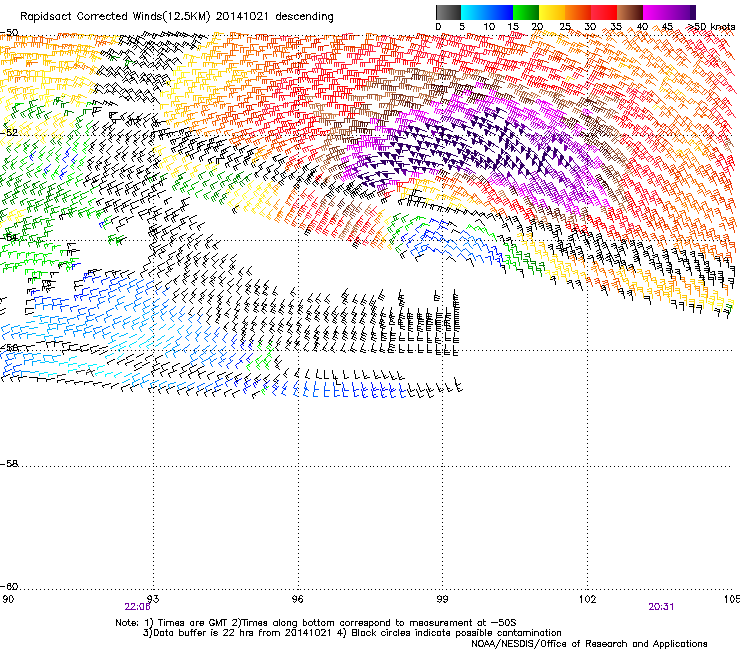This screenshot has height=650, width=740.
Task: Click the latitude label '-60'
Action: [x=9, y=587]
